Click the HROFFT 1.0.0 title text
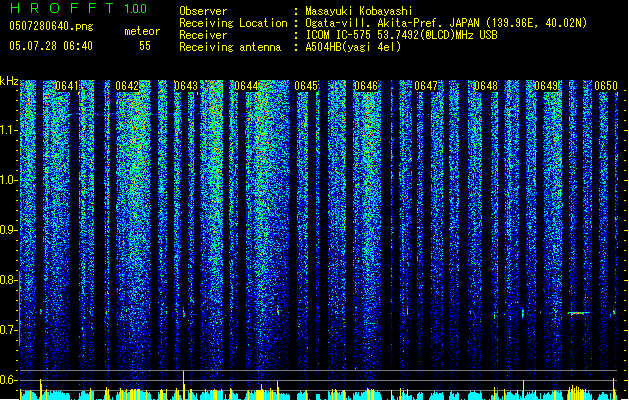 click(x=79, y=8)
